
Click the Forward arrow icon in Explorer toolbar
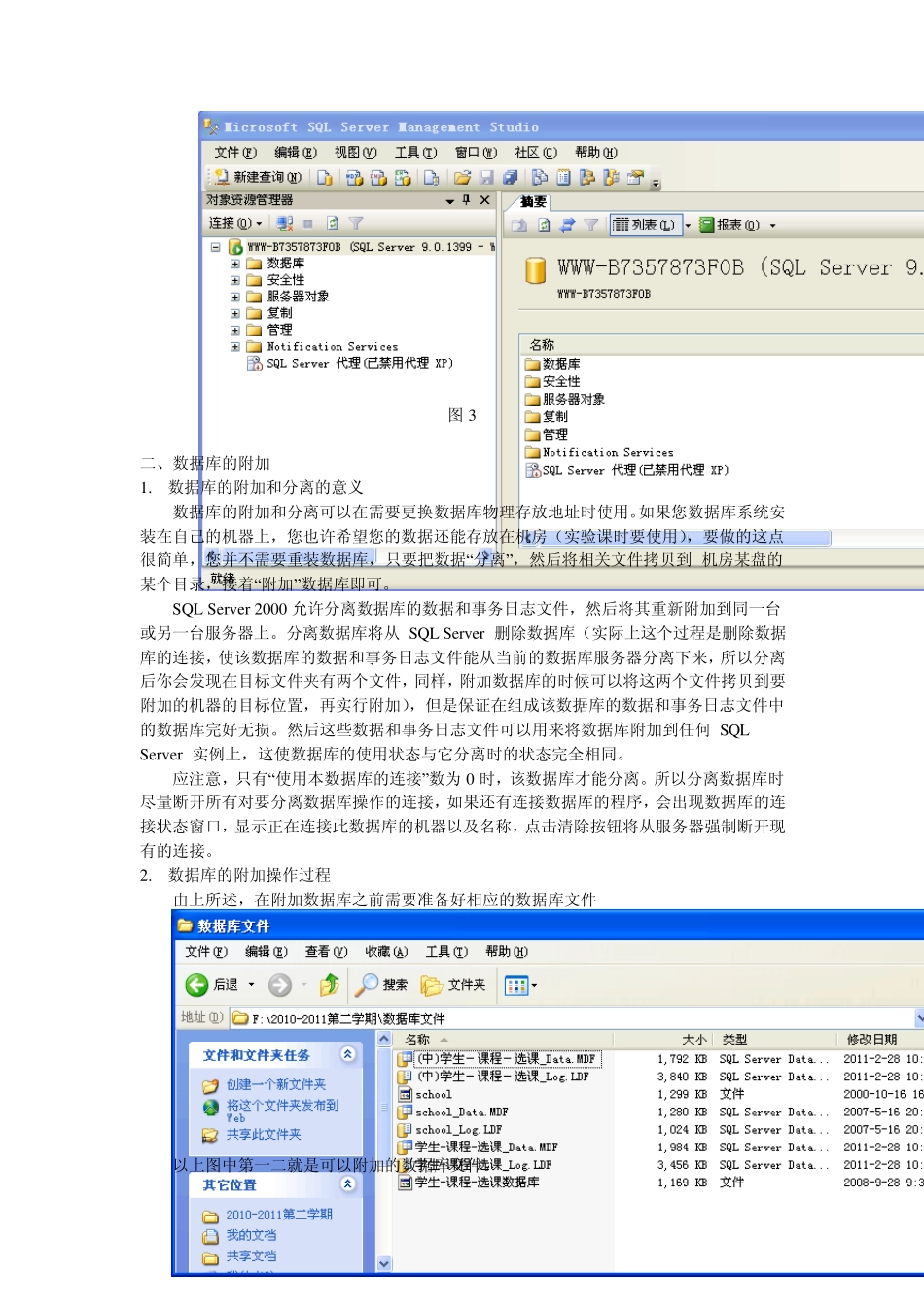[280, 985]
